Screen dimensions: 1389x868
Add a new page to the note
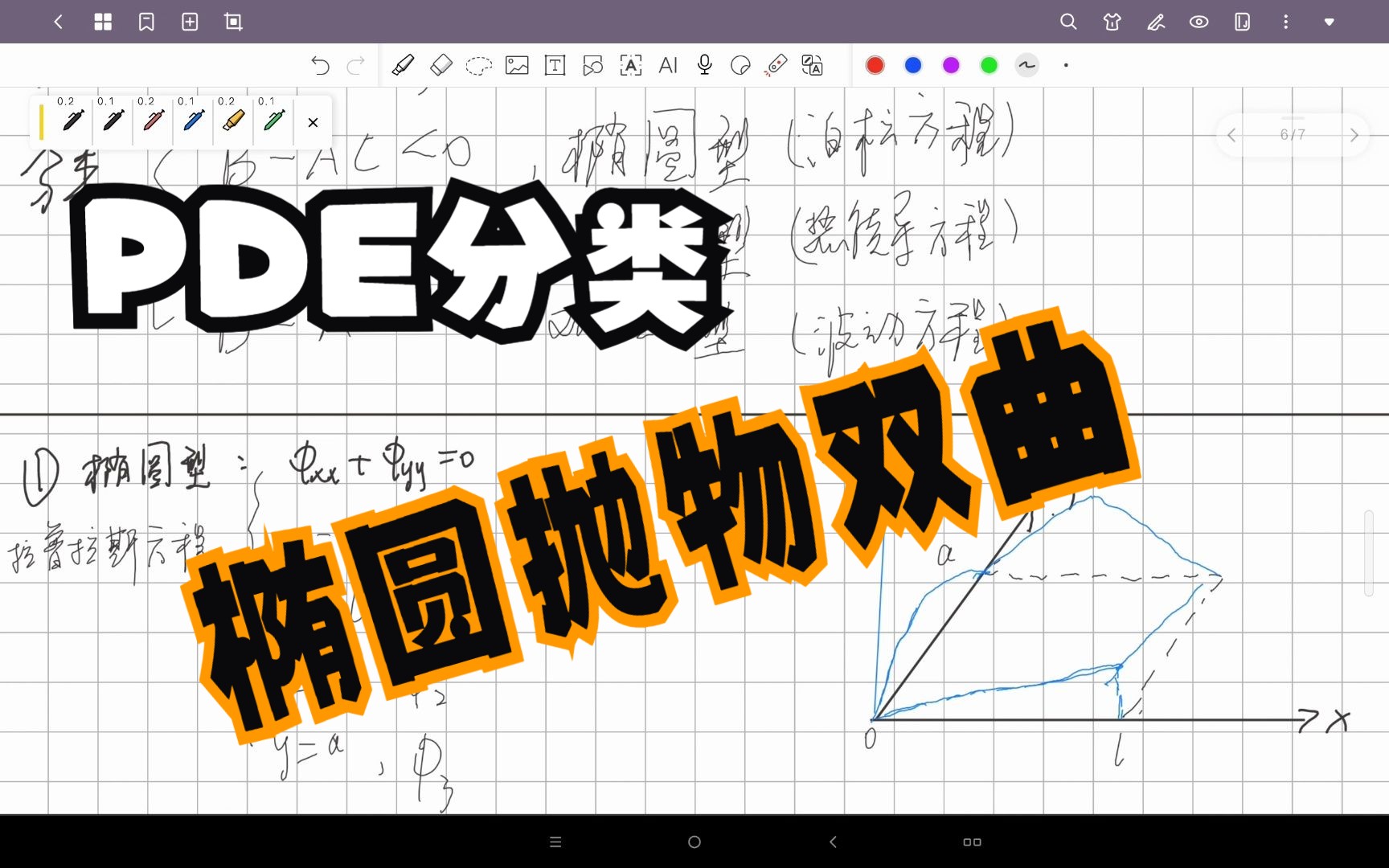point(190,22)
